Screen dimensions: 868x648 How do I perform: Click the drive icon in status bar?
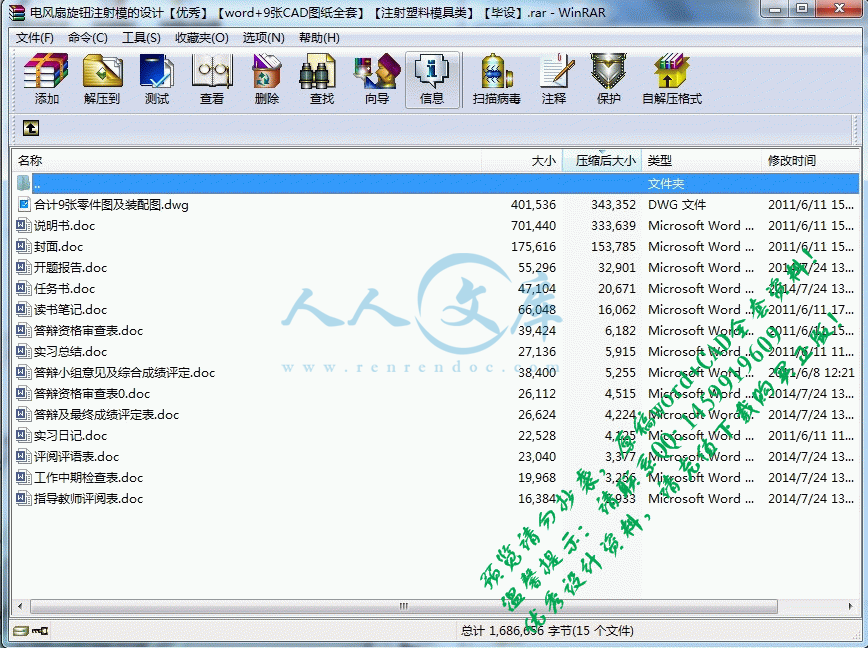pyautogui.click(x=20, y=630)
